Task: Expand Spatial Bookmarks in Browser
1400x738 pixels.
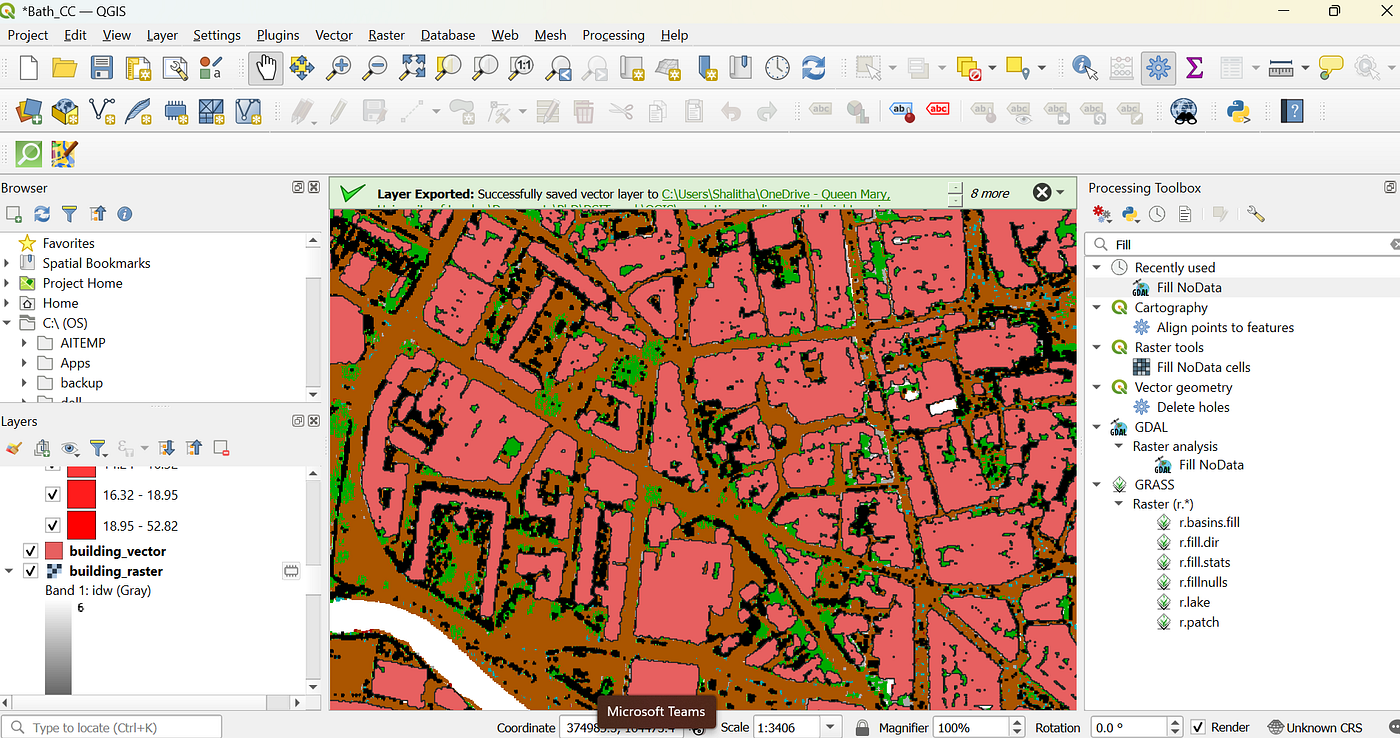Action: click(x=7, y=263)
